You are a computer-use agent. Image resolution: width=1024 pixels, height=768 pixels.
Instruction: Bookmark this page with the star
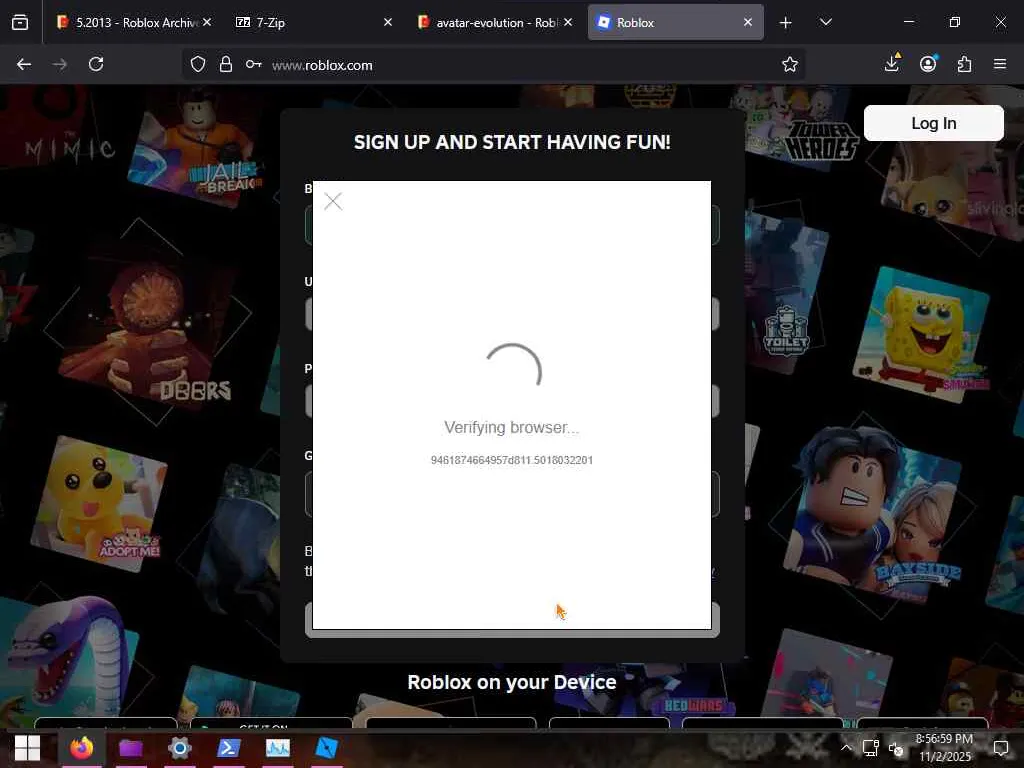pos(790,64)
